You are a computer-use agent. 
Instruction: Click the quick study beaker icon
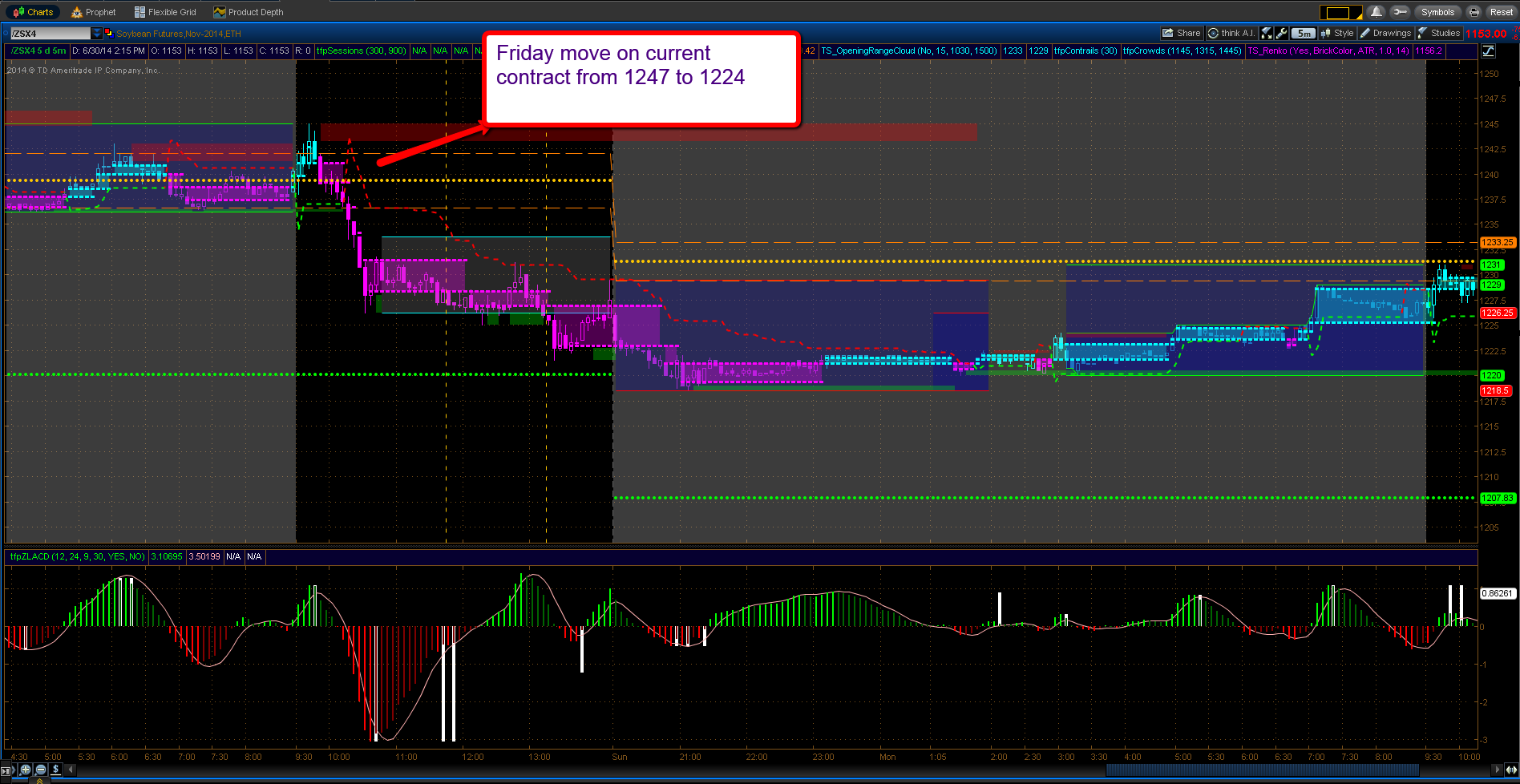pos(1267,33)
